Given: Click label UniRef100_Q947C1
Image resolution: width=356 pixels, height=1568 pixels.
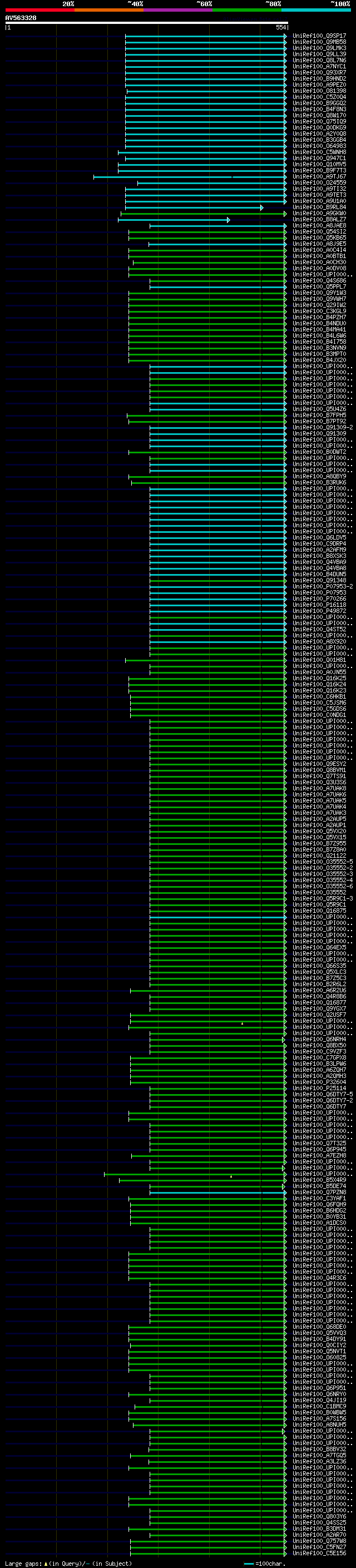Looking at the screenshot, I should coord(319,159).
